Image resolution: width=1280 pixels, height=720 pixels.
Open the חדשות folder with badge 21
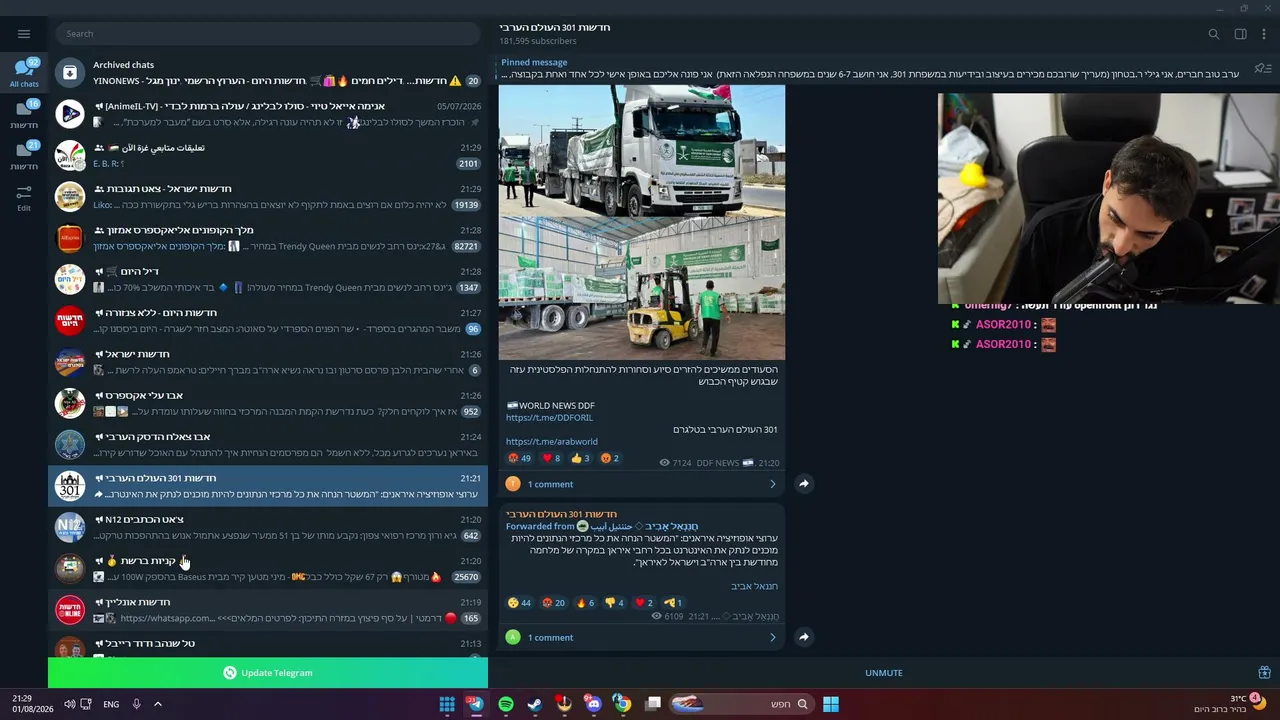(24, 155)
